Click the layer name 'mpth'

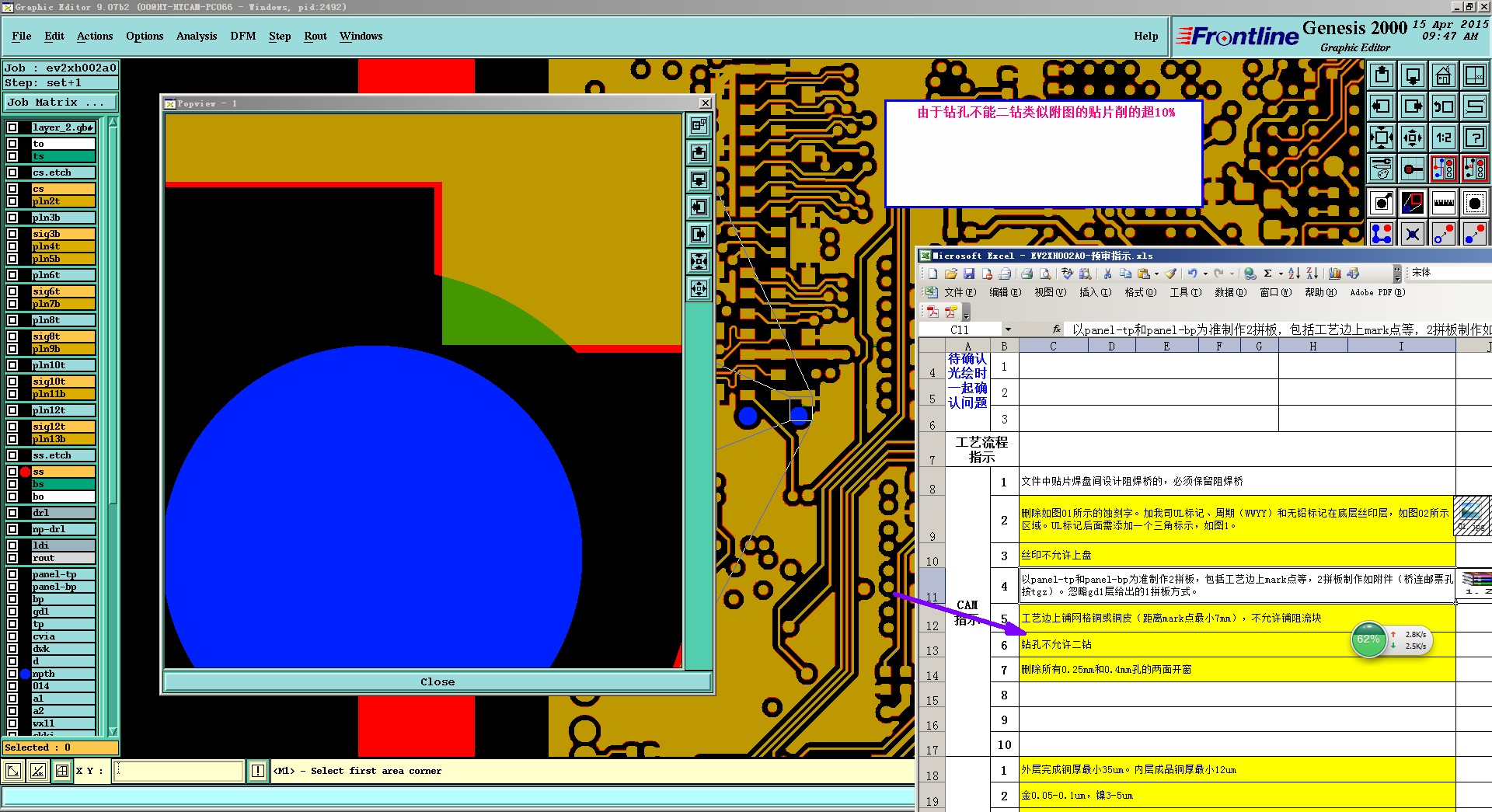pos(64,674)
